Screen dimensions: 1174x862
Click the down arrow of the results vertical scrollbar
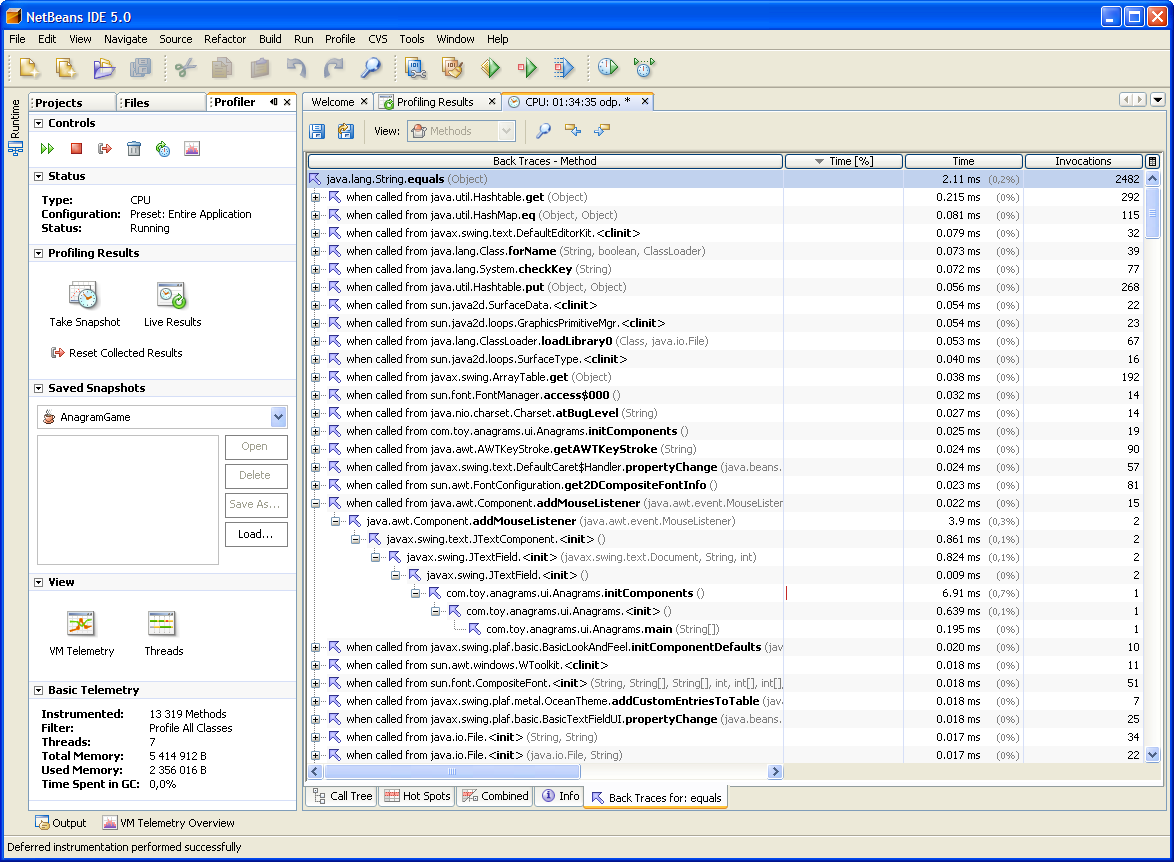[x=1153, y=755]
